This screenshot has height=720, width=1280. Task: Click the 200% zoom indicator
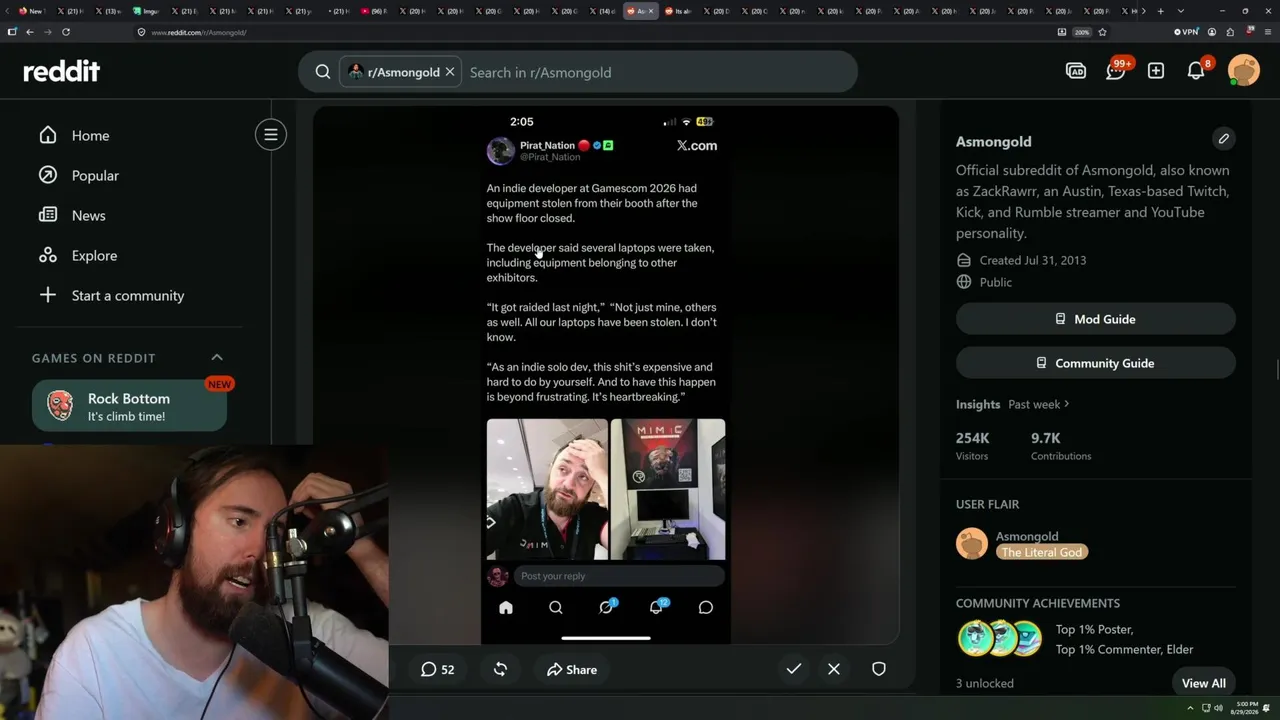(1082, 32)
